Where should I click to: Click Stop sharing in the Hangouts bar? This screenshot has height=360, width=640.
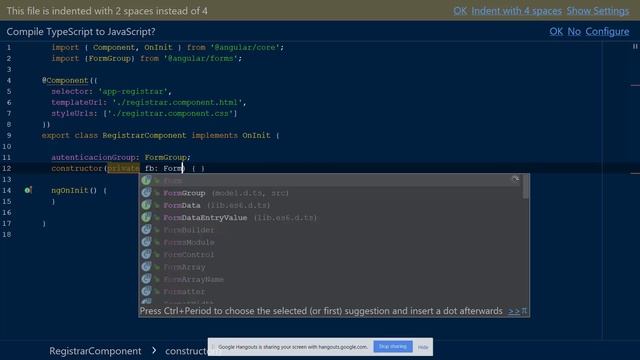393,347
